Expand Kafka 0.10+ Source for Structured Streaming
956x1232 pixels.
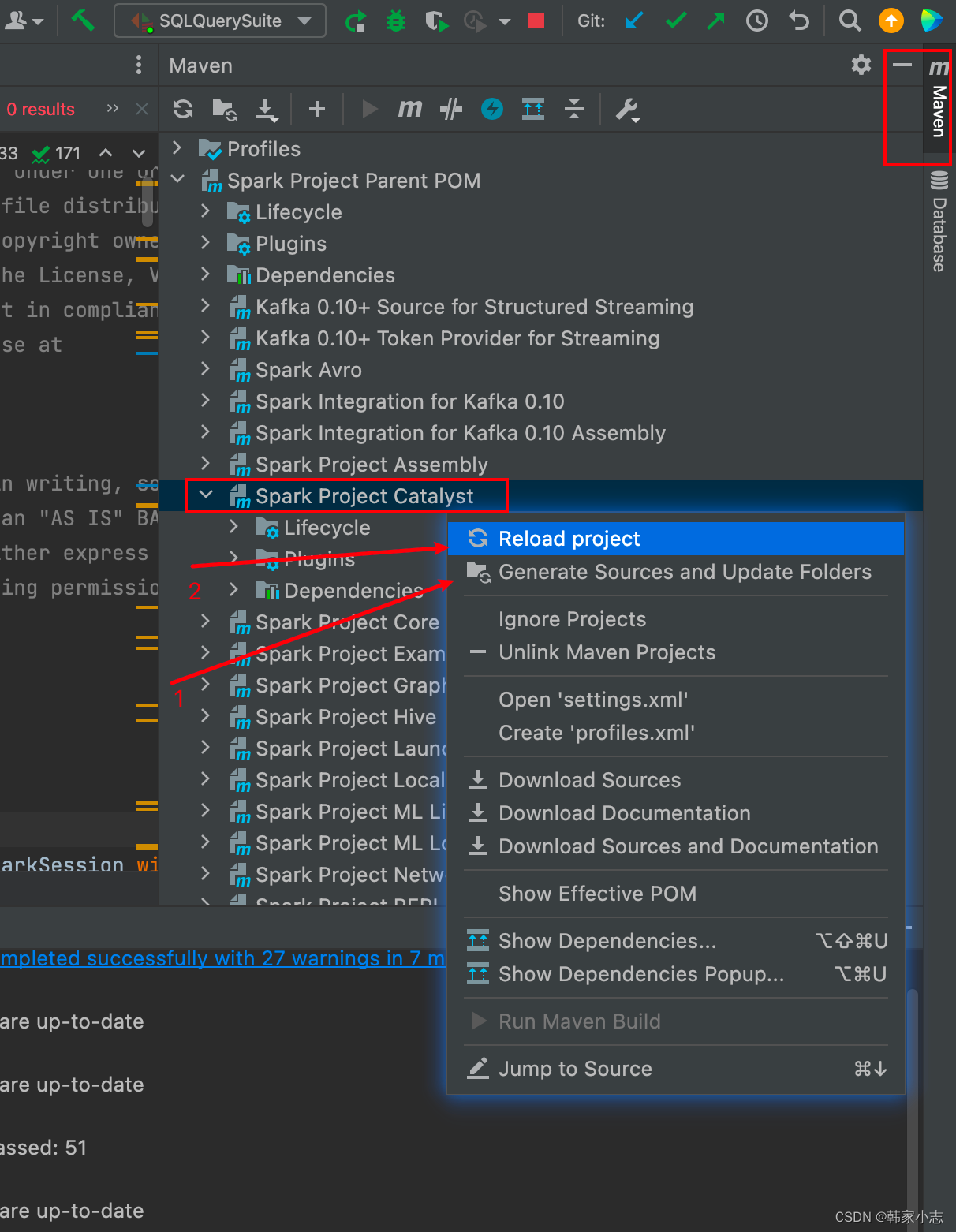206,305
